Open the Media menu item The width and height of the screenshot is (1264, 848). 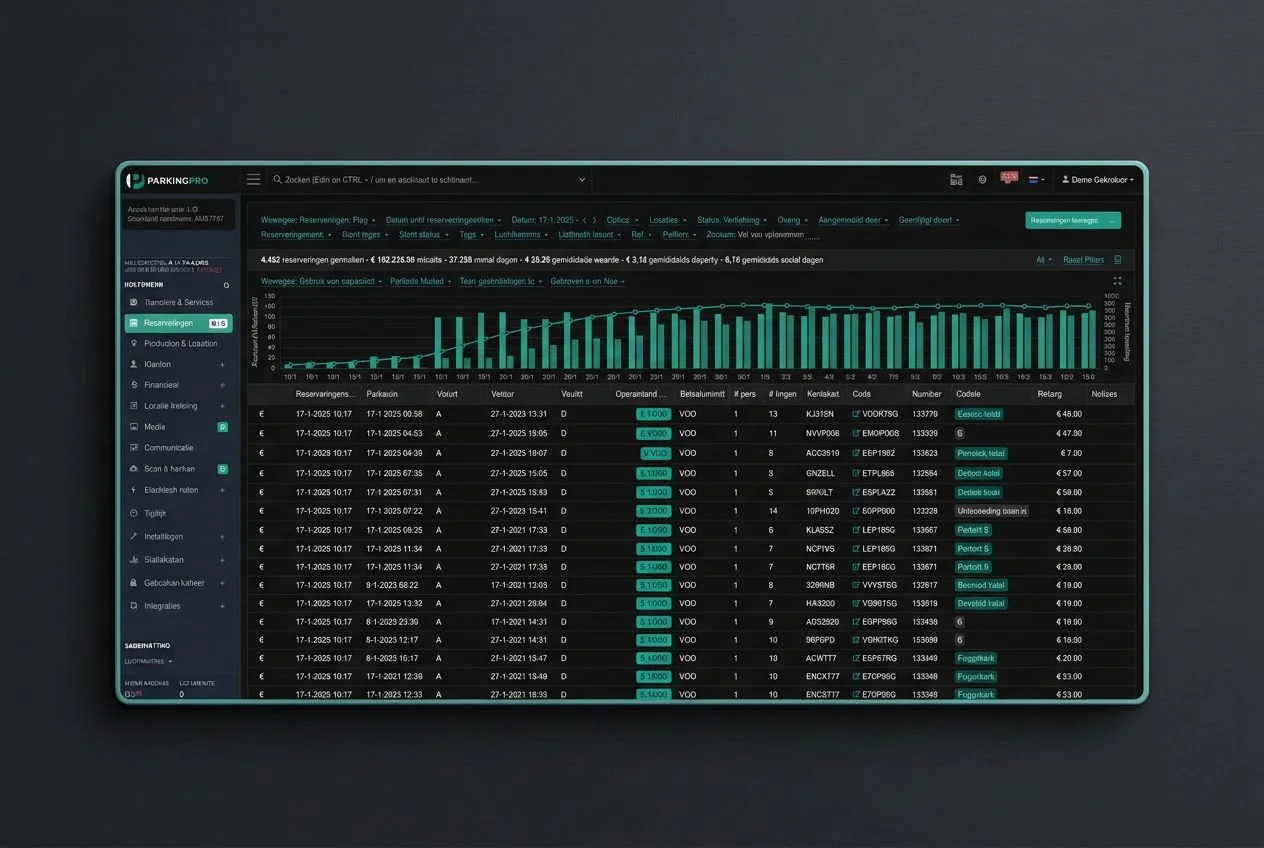tap(179, 427)
